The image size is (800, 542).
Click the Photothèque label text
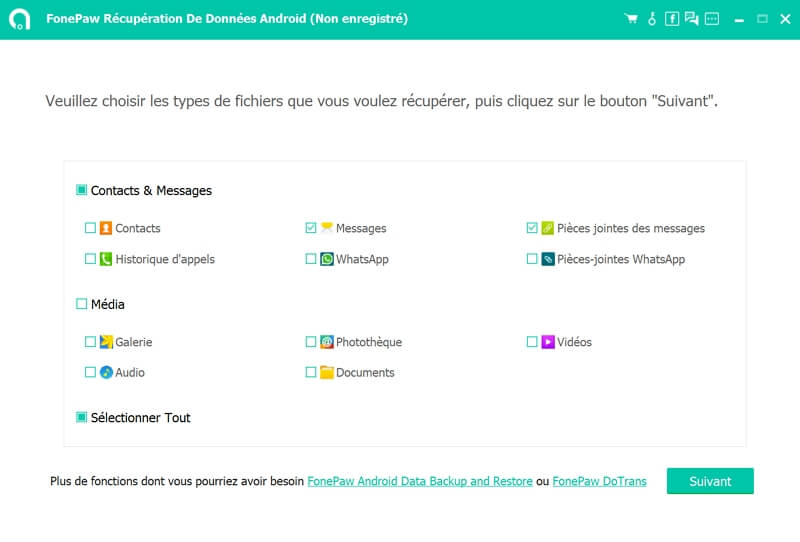point(369,342)
